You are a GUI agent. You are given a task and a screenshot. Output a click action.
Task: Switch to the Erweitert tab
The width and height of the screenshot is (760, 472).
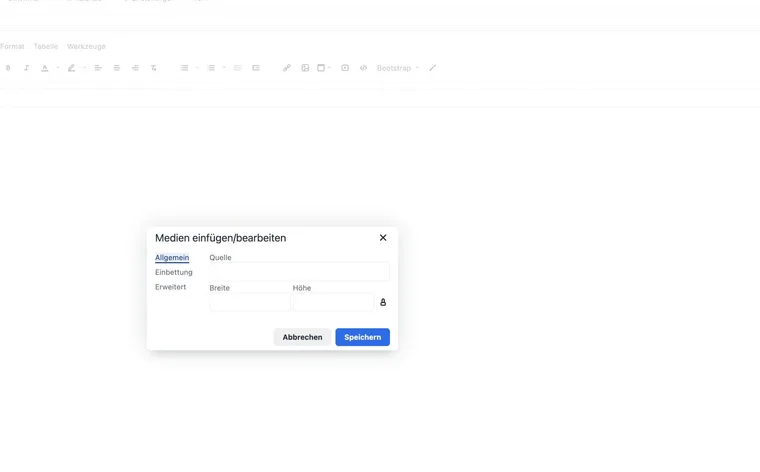click(171, 287)
